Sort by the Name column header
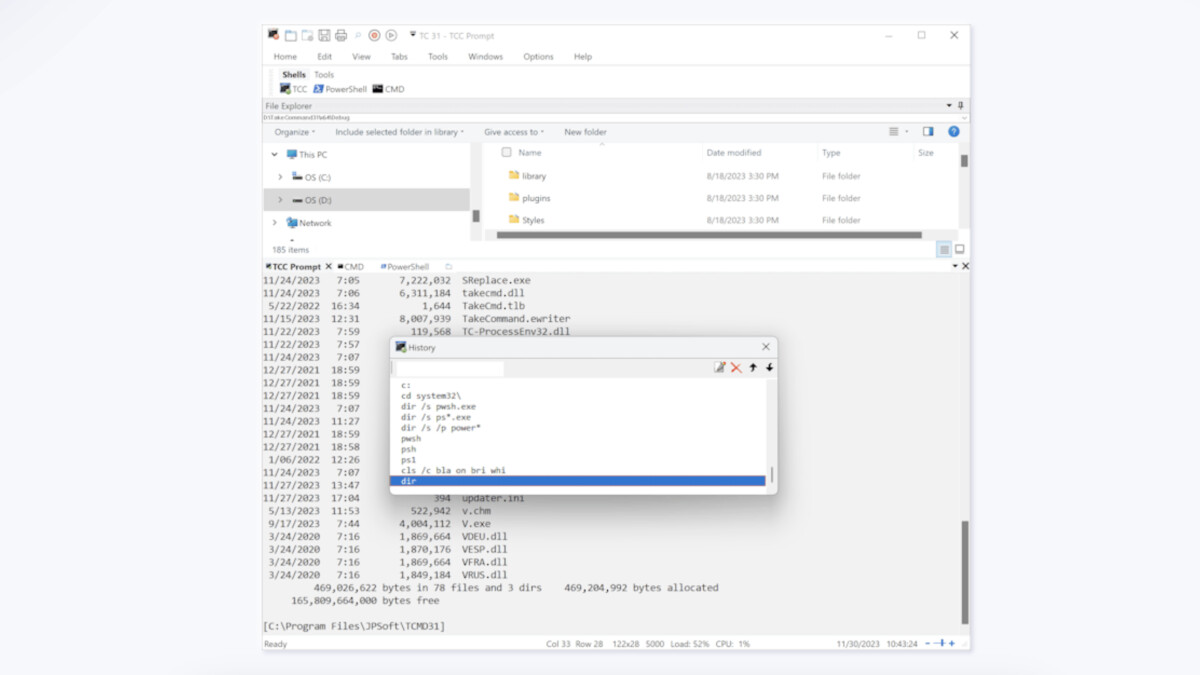The width and height of the screenshot is (1200, 675). [530, 153]
